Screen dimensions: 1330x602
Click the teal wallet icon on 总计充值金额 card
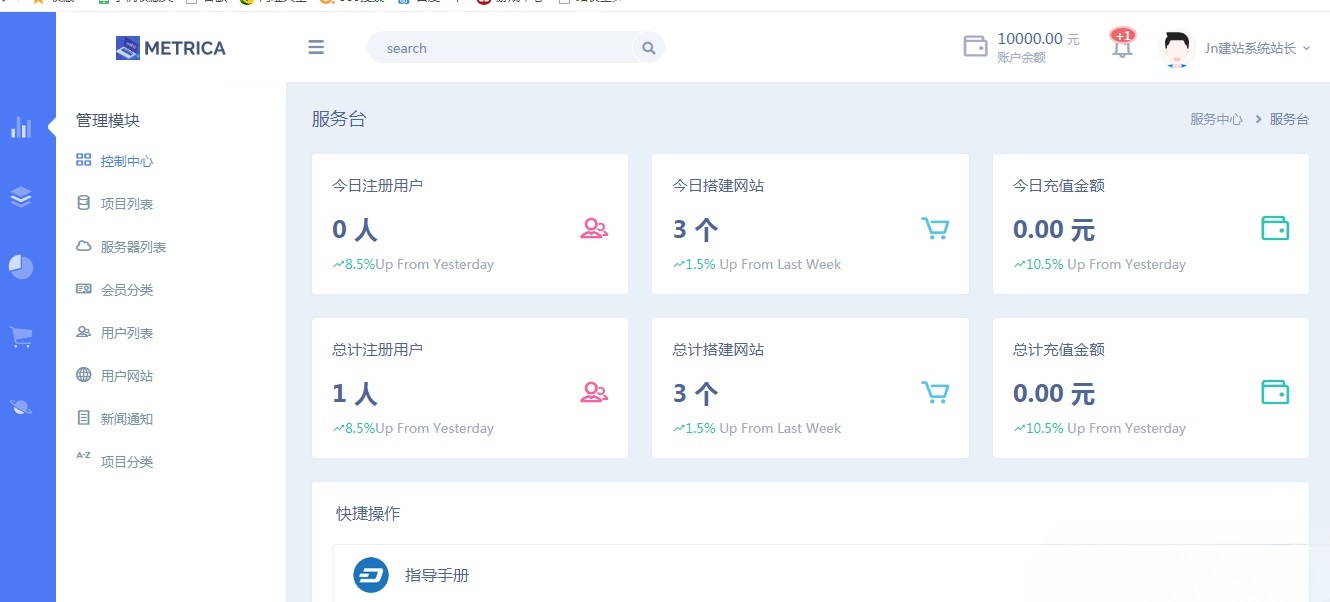coord(1274,392)
